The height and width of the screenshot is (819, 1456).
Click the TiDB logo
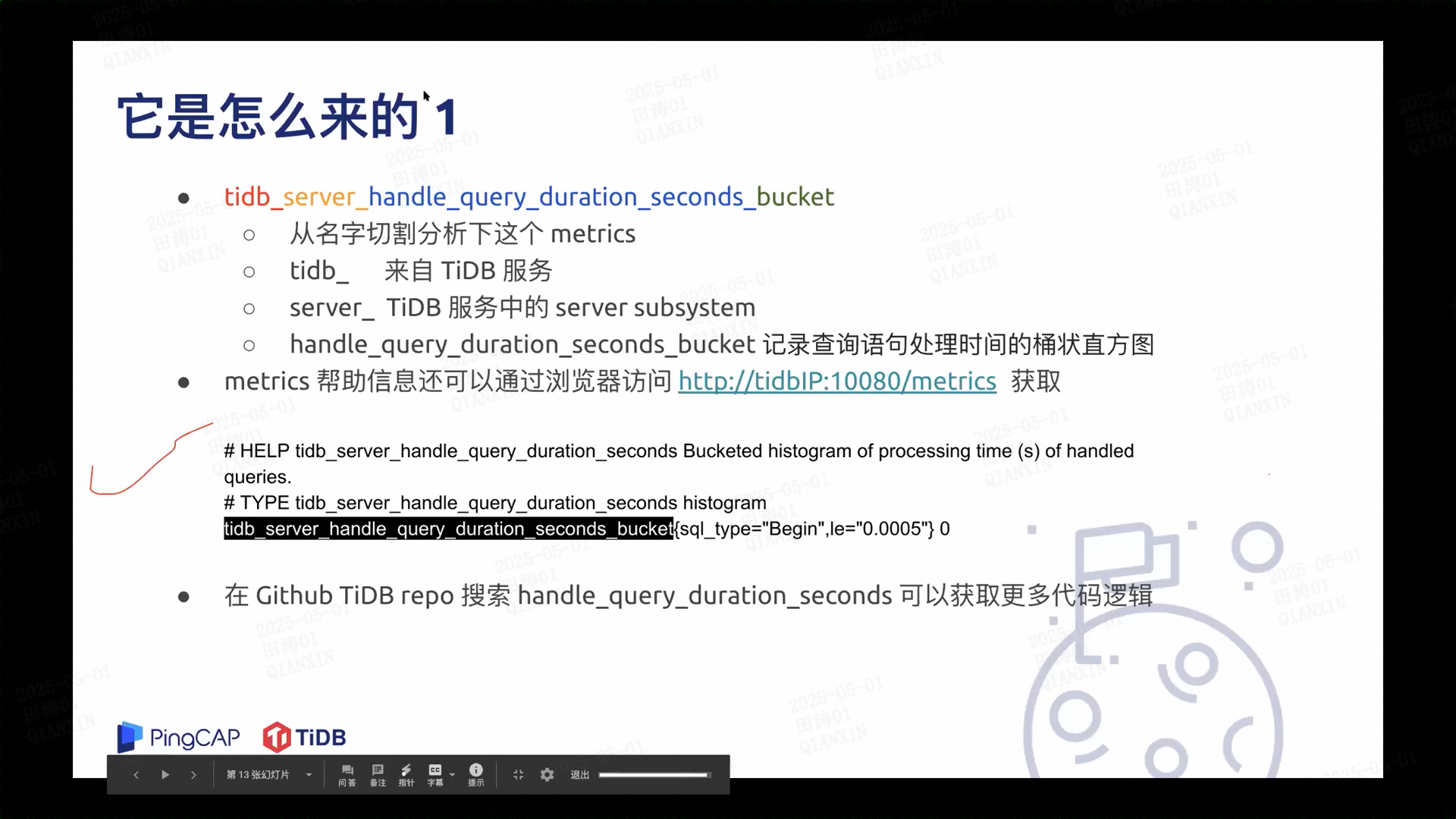pos(305,737)
